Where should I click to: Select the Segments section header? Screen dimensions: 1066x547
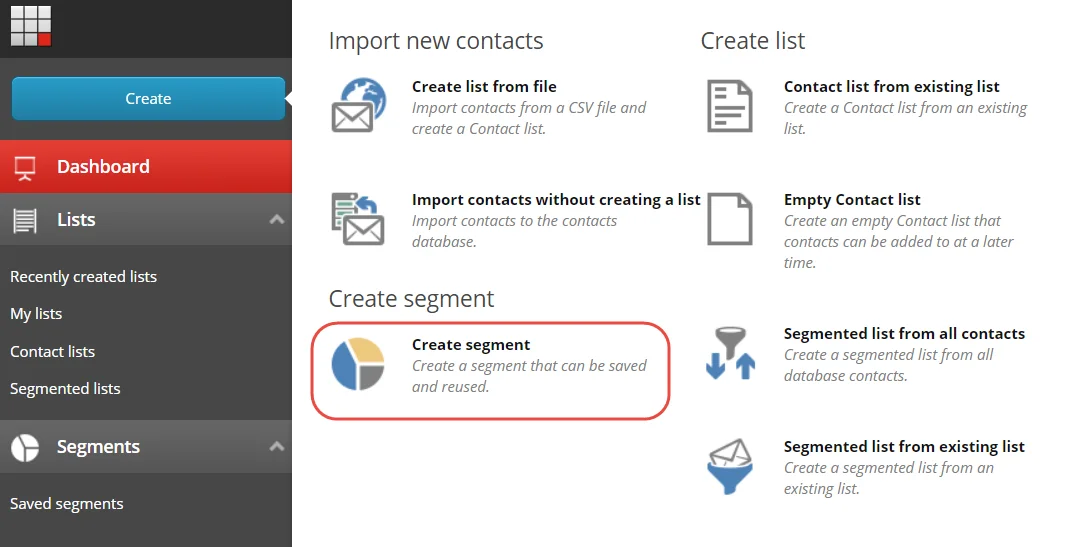(145, 446)
